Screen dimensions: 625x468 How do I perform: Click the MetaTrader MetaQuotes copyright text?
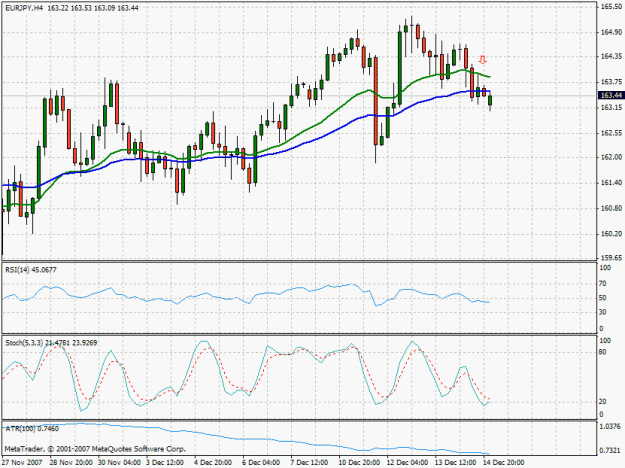(x=95, y=449)
